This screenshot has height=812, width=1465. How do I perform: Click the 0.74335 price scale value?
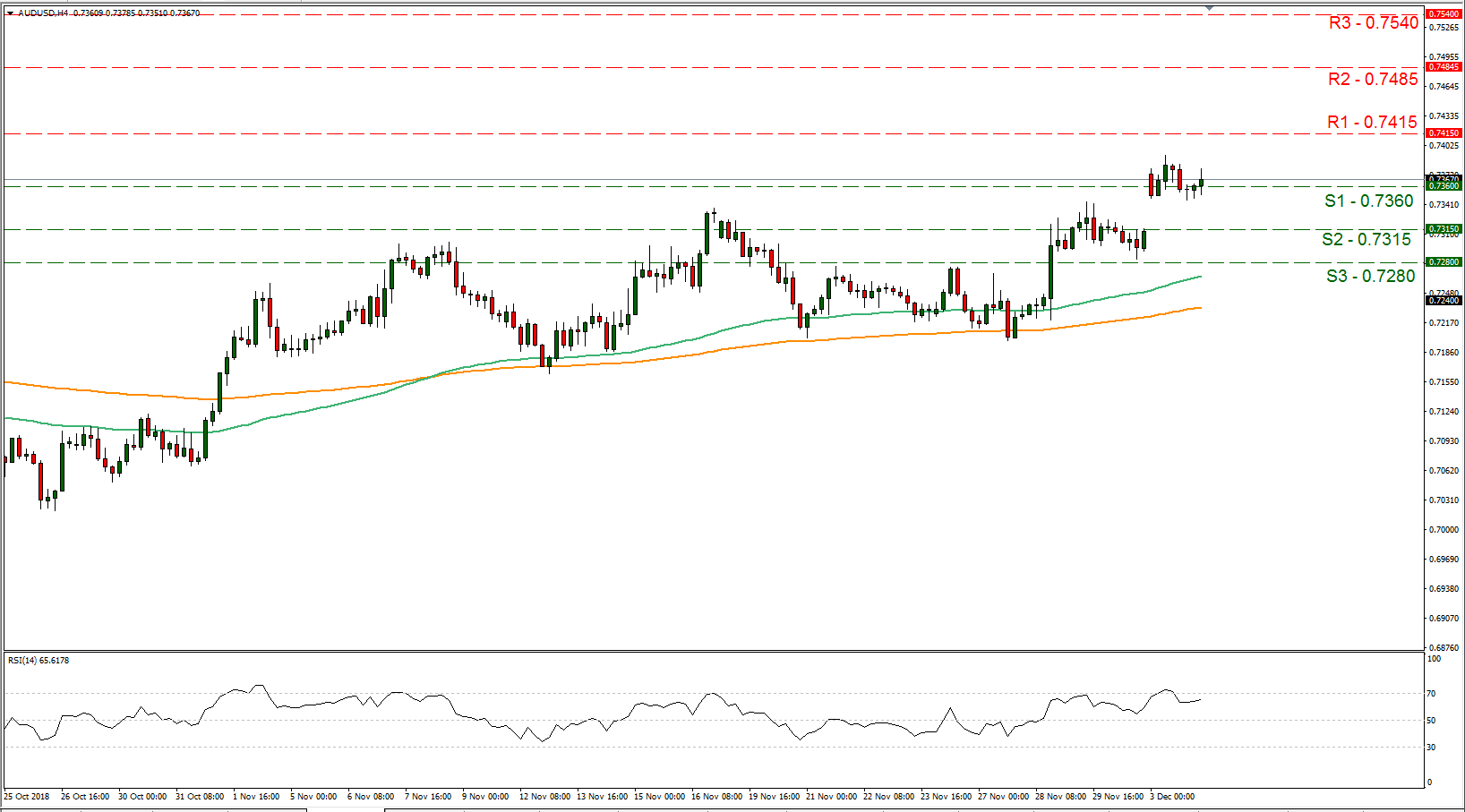click(1444, 116)
